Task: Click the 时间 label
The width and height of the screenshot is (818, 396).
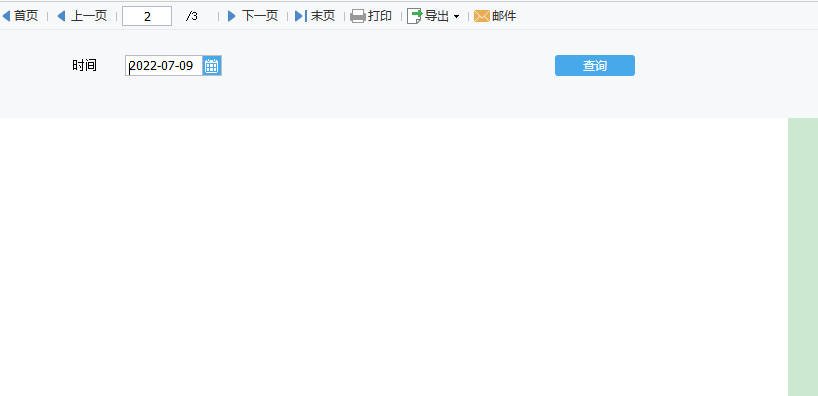Action: coord(85,66)
